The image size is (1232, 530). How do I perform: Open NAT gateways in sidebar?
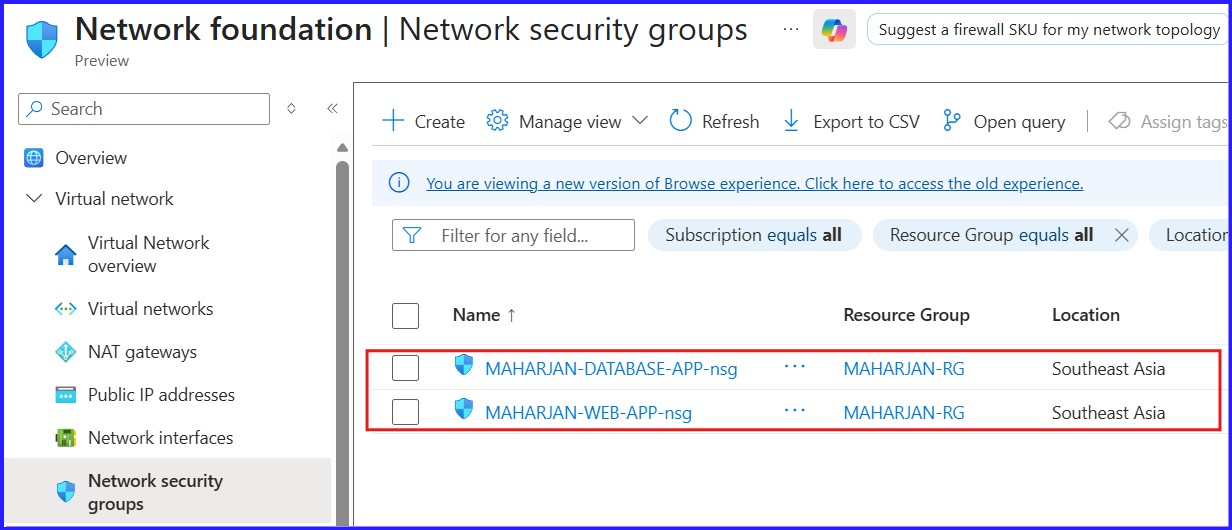(x=142, y=352)
